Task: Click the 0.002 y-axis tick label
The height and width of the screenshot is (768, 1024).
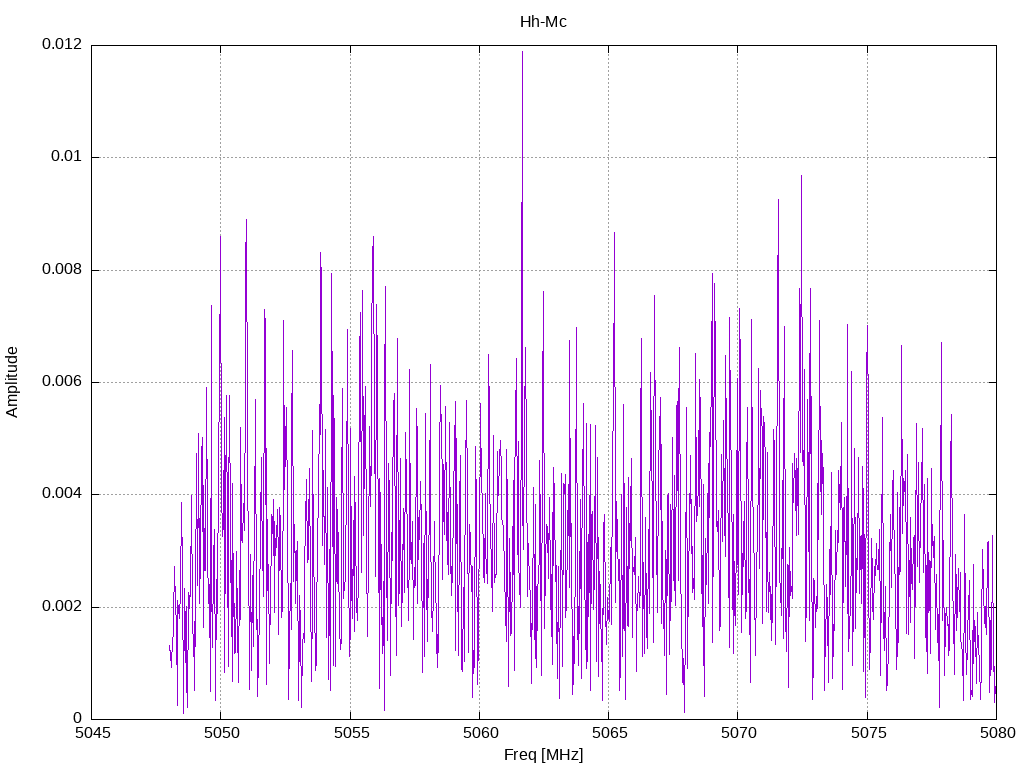Action: coord(62,606)
